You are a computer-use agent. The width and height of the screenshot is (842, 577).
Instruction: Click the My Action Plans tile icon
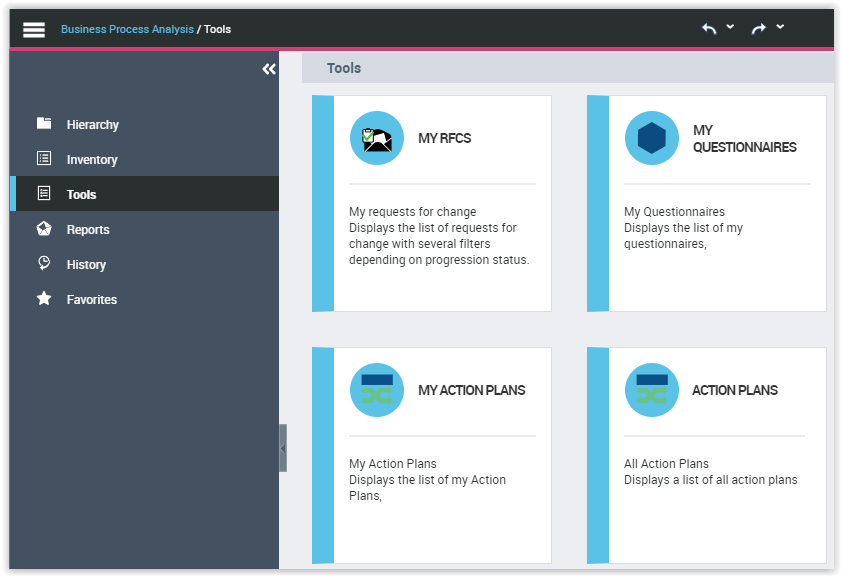[x=377, y=390]
